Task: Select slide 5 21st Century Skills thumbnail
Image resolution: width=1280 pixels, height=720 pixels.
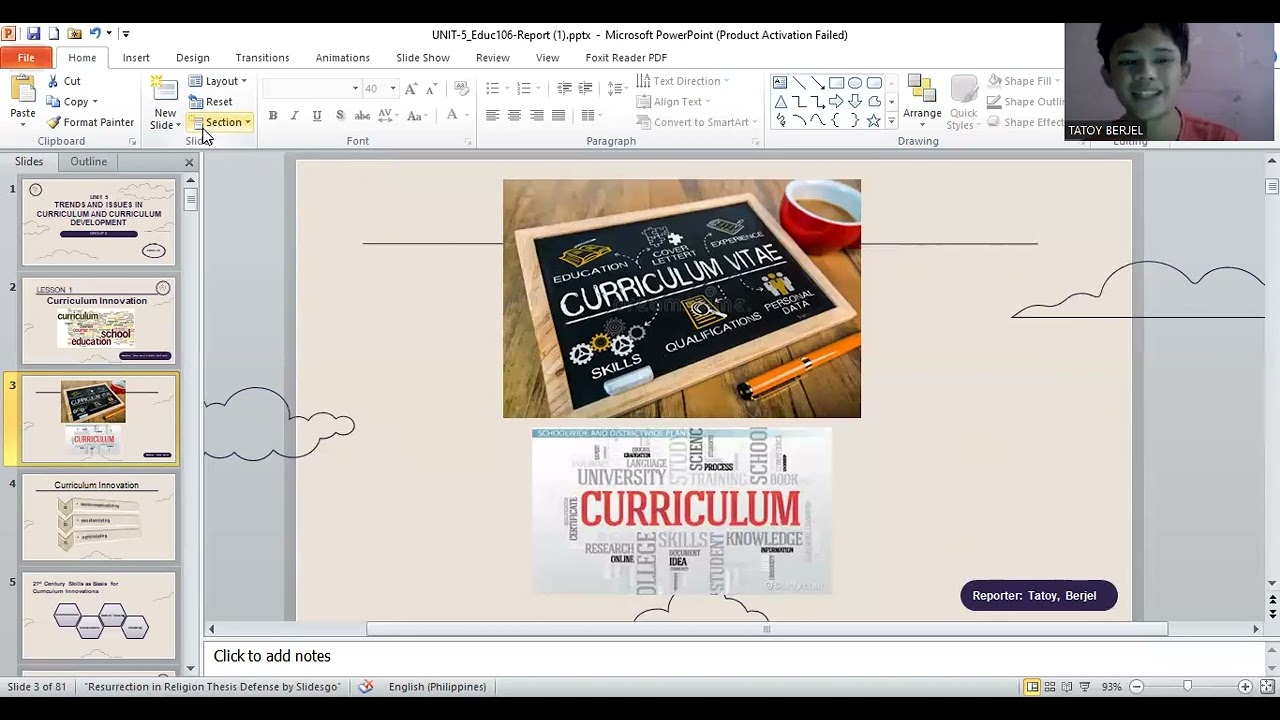Action: pyautogui.click(x=99, y=615)
